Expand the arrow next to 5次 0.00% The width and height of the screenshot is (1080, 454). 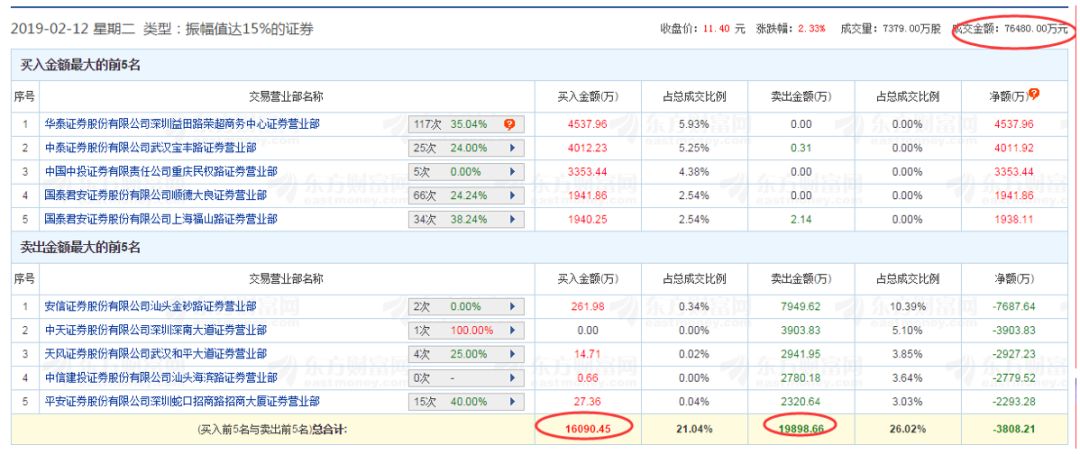click(x=513, y=172)
